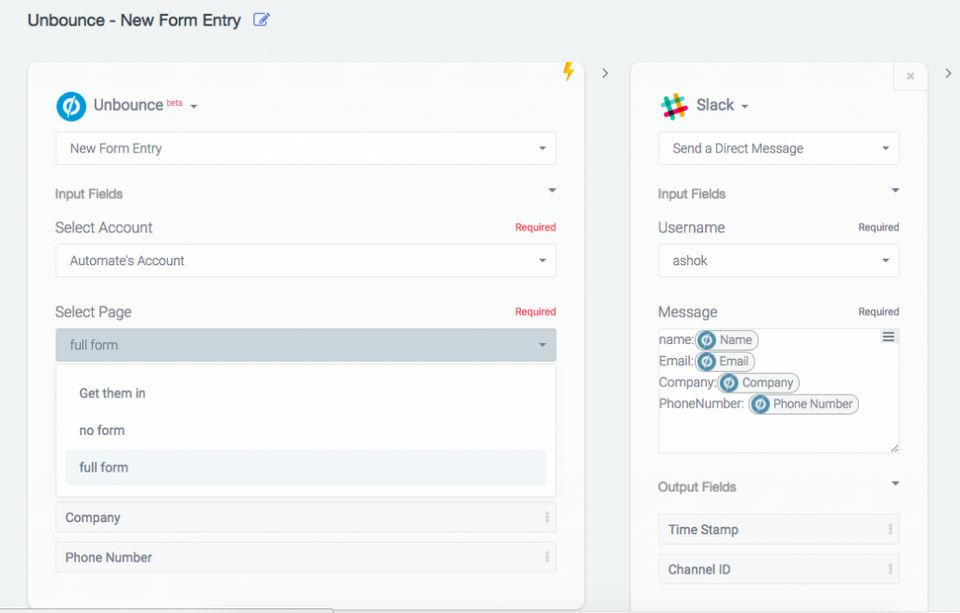This screenshot has height=613, width=960.
Task: Click the Channel ID output field
Action: click(x=779, y=570)
